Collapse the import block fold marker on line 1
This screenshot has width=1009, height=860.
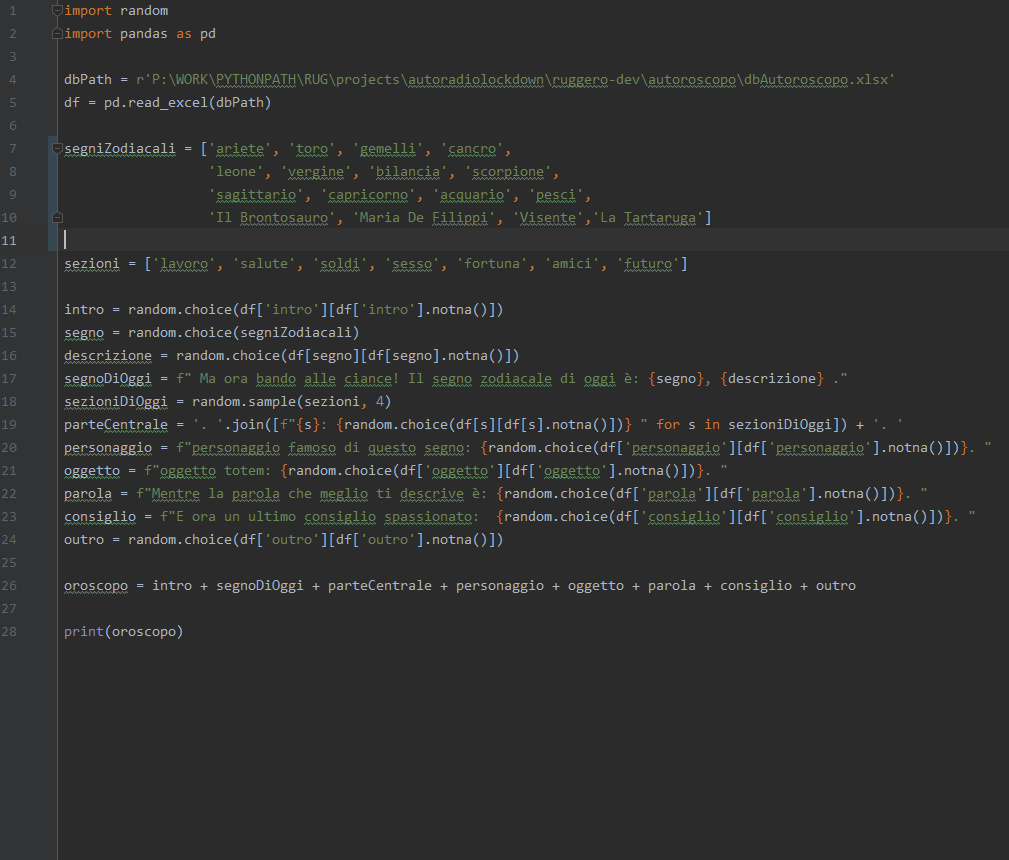click(57, 10)
